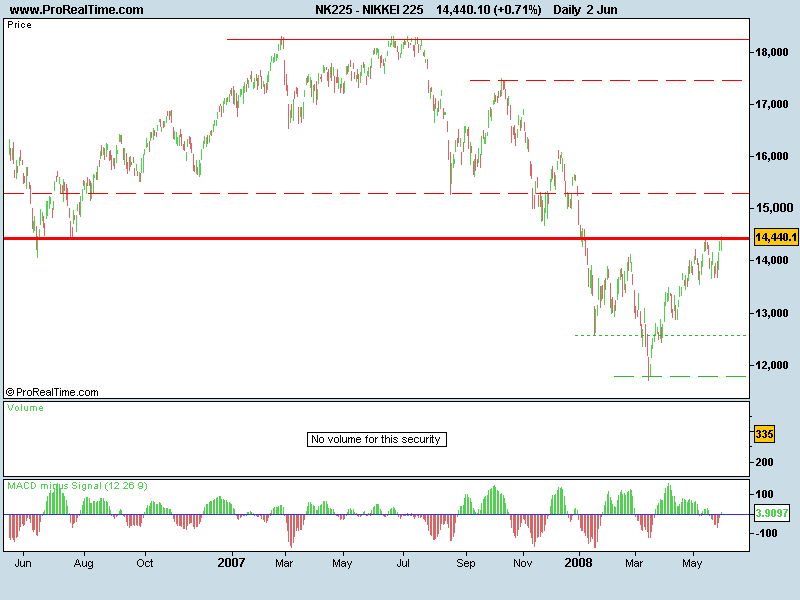Click the -100 MACD axis label
Screen dimensions: 800x600
click(765, 533)
